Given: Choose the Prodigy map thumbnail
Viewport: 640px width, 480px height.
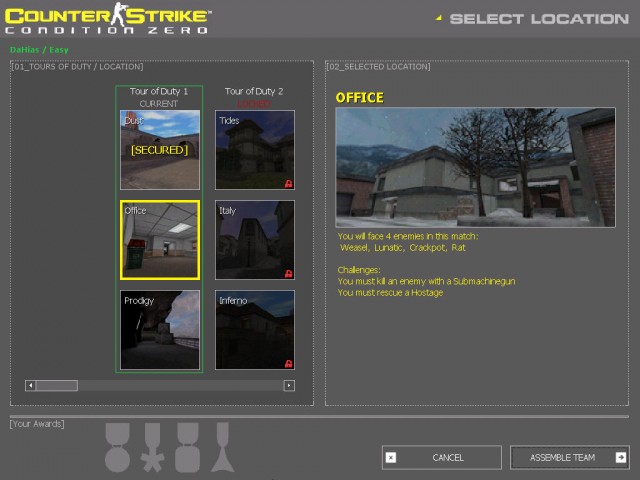Looking at the screenshot, I should 160,330.
